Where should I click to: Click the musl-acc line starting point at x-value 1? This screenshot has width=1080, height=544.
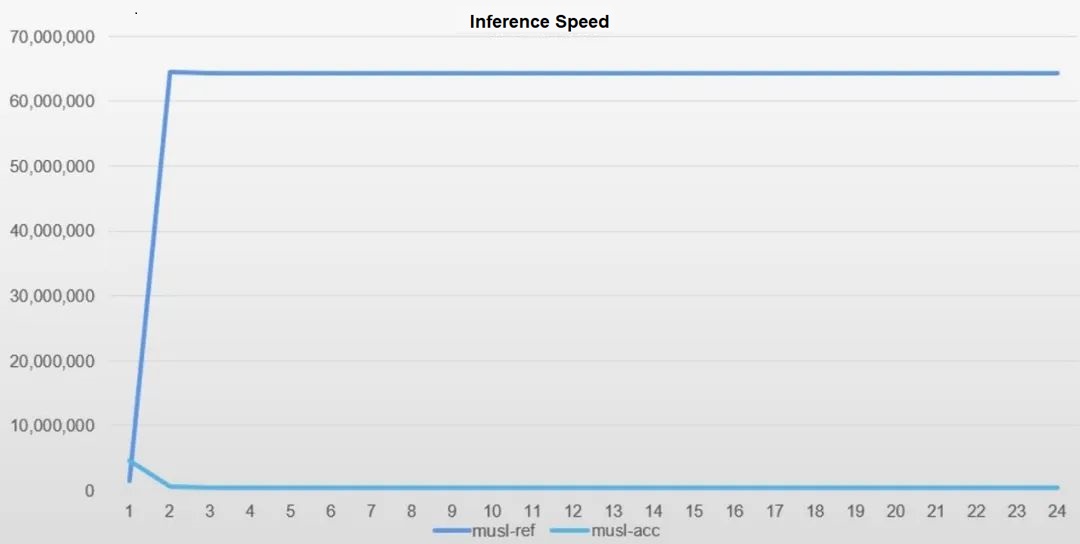[130, 461]
